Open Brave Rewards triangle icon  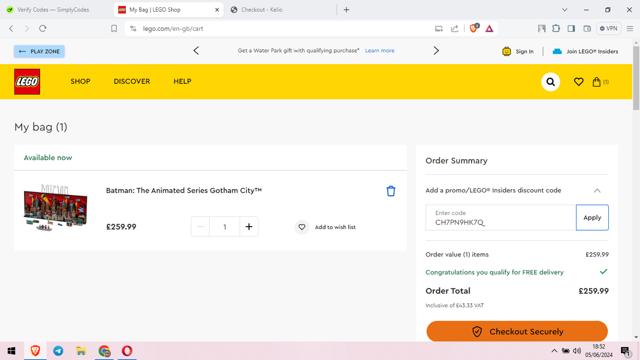(x=489, y=29)
